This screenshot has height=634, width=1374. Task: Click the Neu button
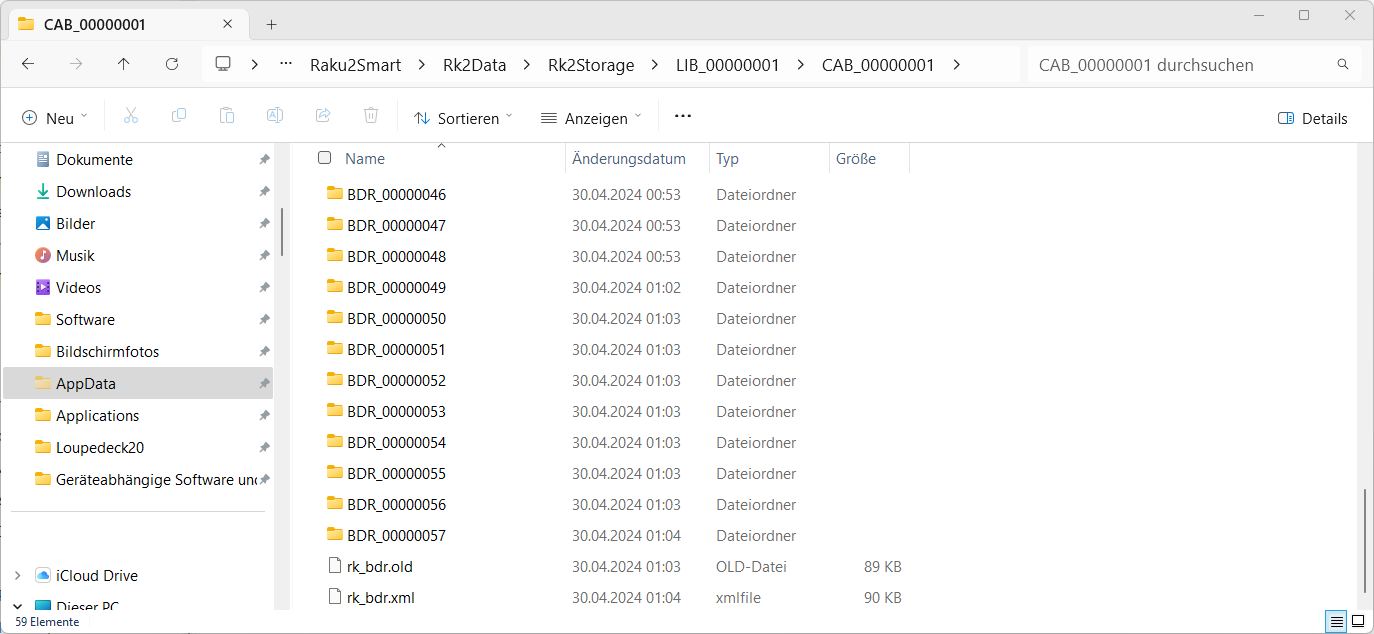55,118
